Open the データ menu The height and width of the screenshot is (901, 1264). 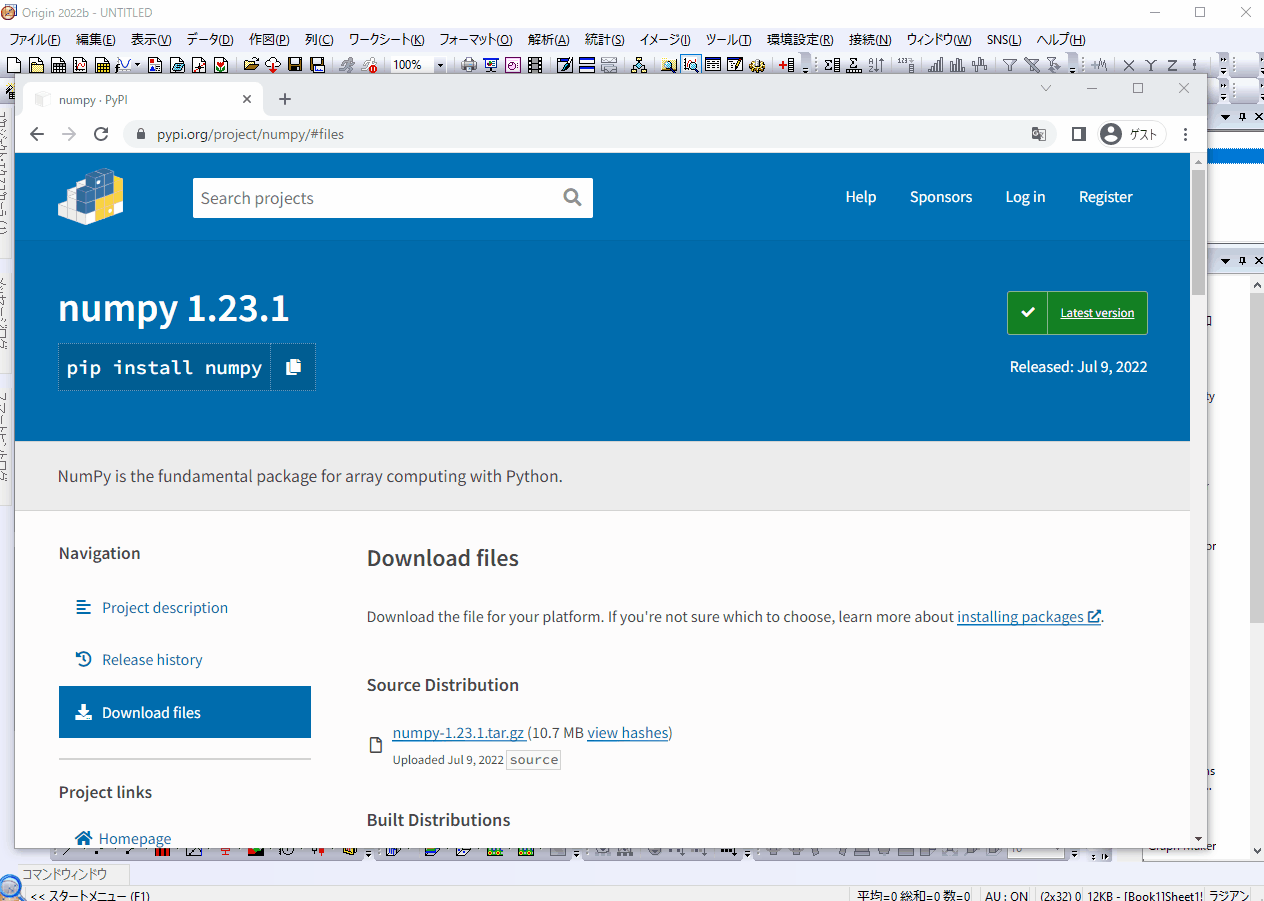[210, 40]
